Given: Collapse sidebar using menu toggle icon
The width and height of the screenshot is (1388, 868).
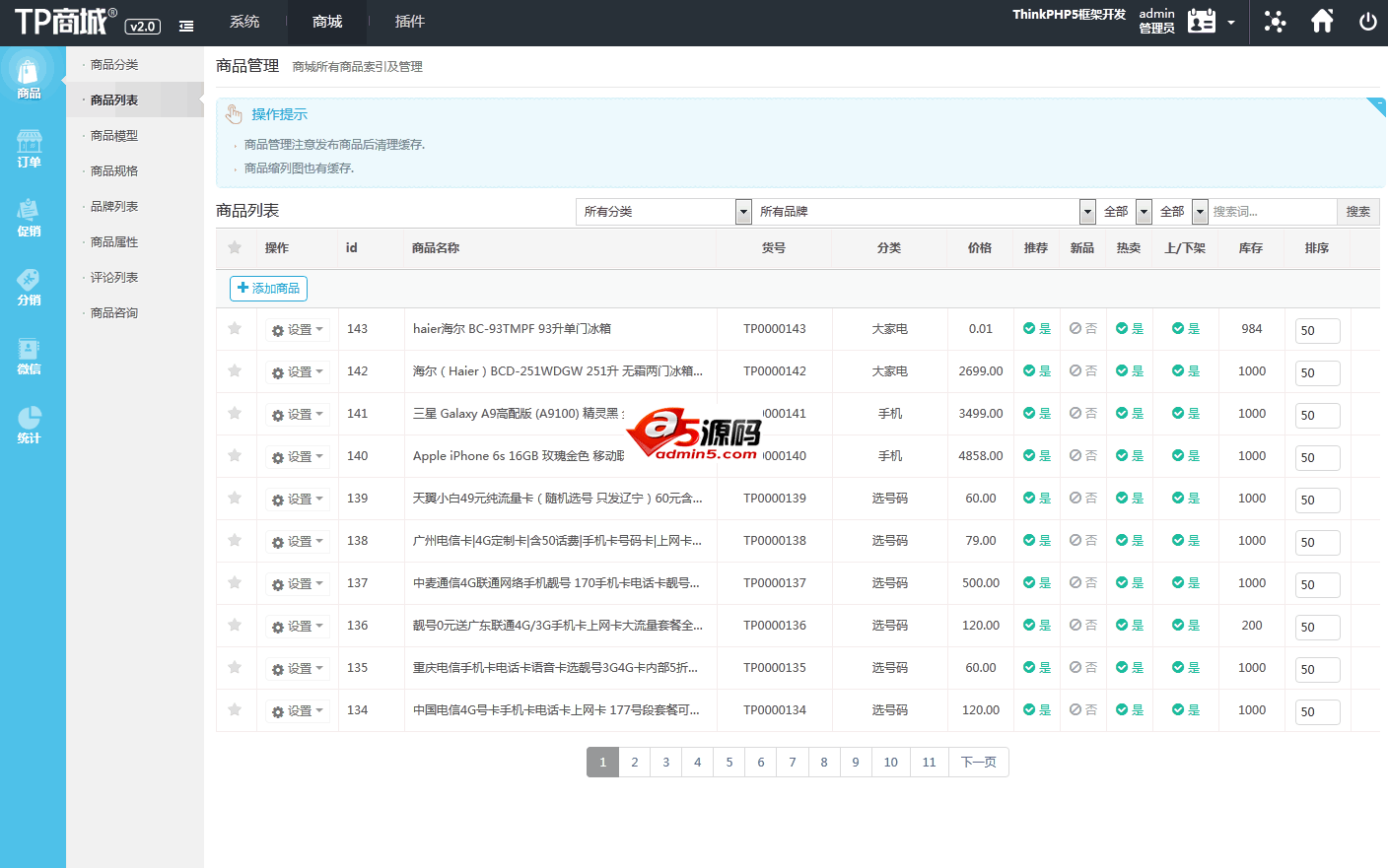Looking at the screenshot, I should (186, 27).
